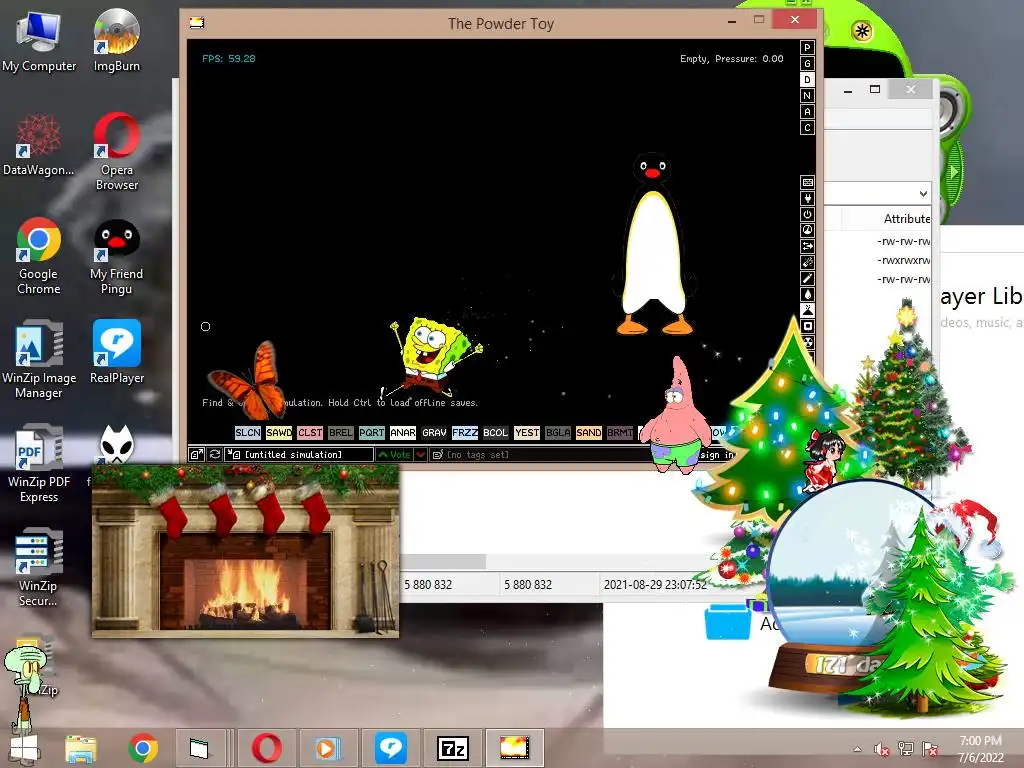Open the simulation browser icon
Viewport: 1024px width, 768px height.
pos(197,455)
